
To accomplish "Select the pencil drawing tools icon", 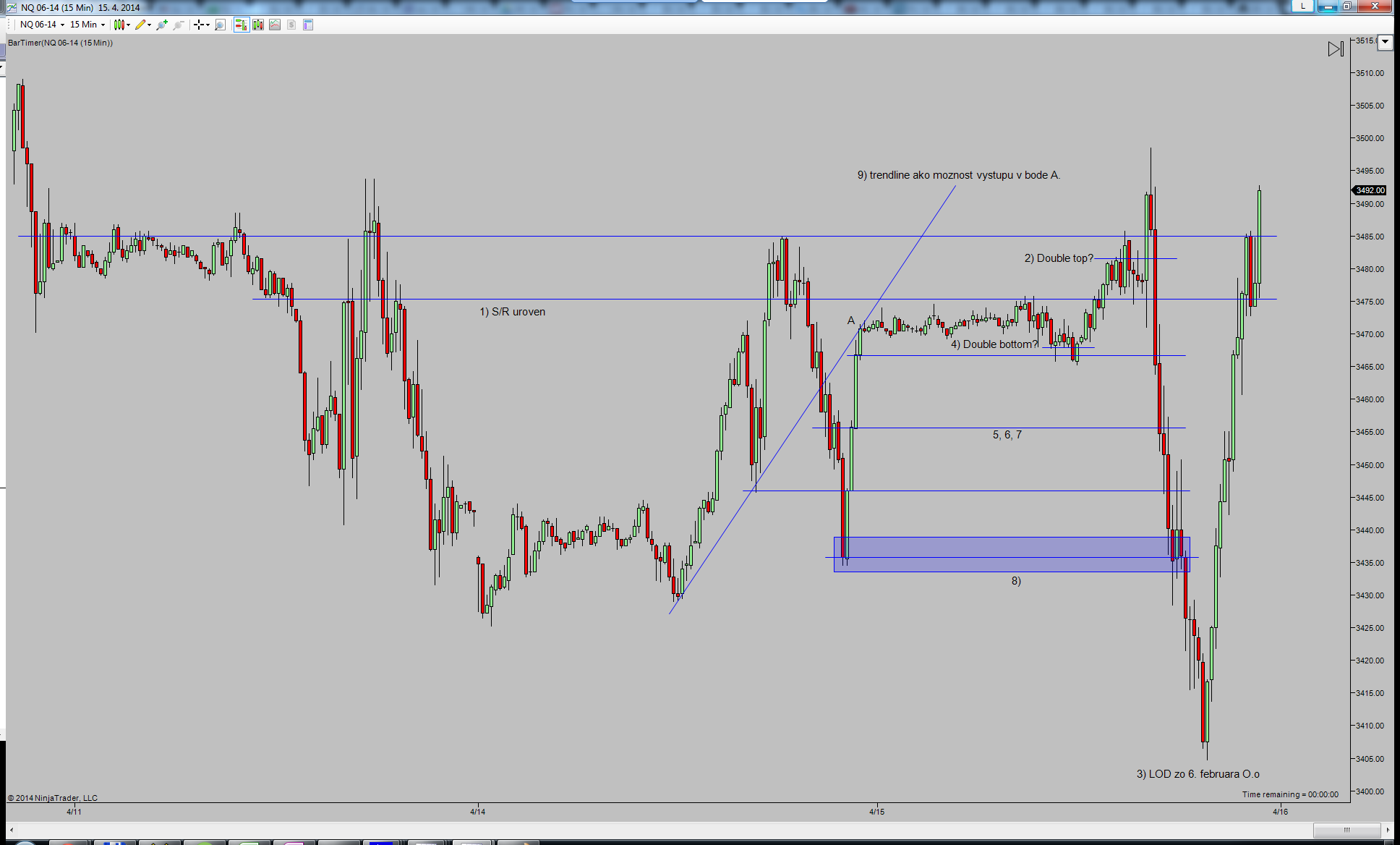I will coord(140,25).
